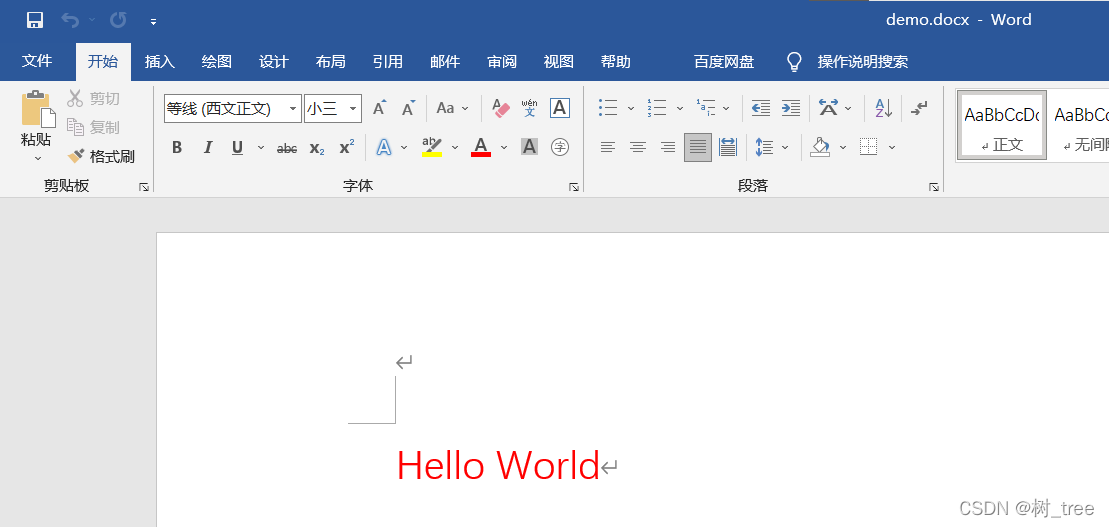Toggle character shading gray A icon

(x=529, y=147)
